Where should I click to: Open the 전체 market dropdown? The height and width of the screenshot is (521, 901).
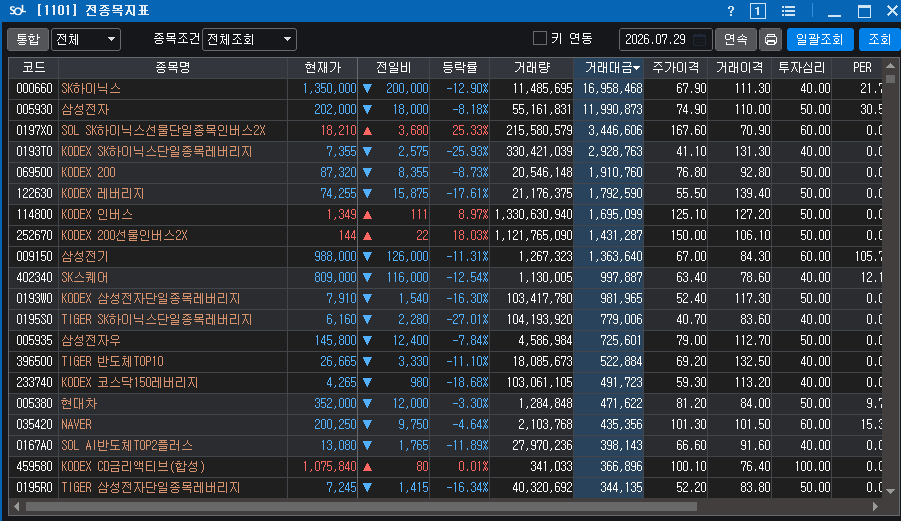[x=86, y=40]
